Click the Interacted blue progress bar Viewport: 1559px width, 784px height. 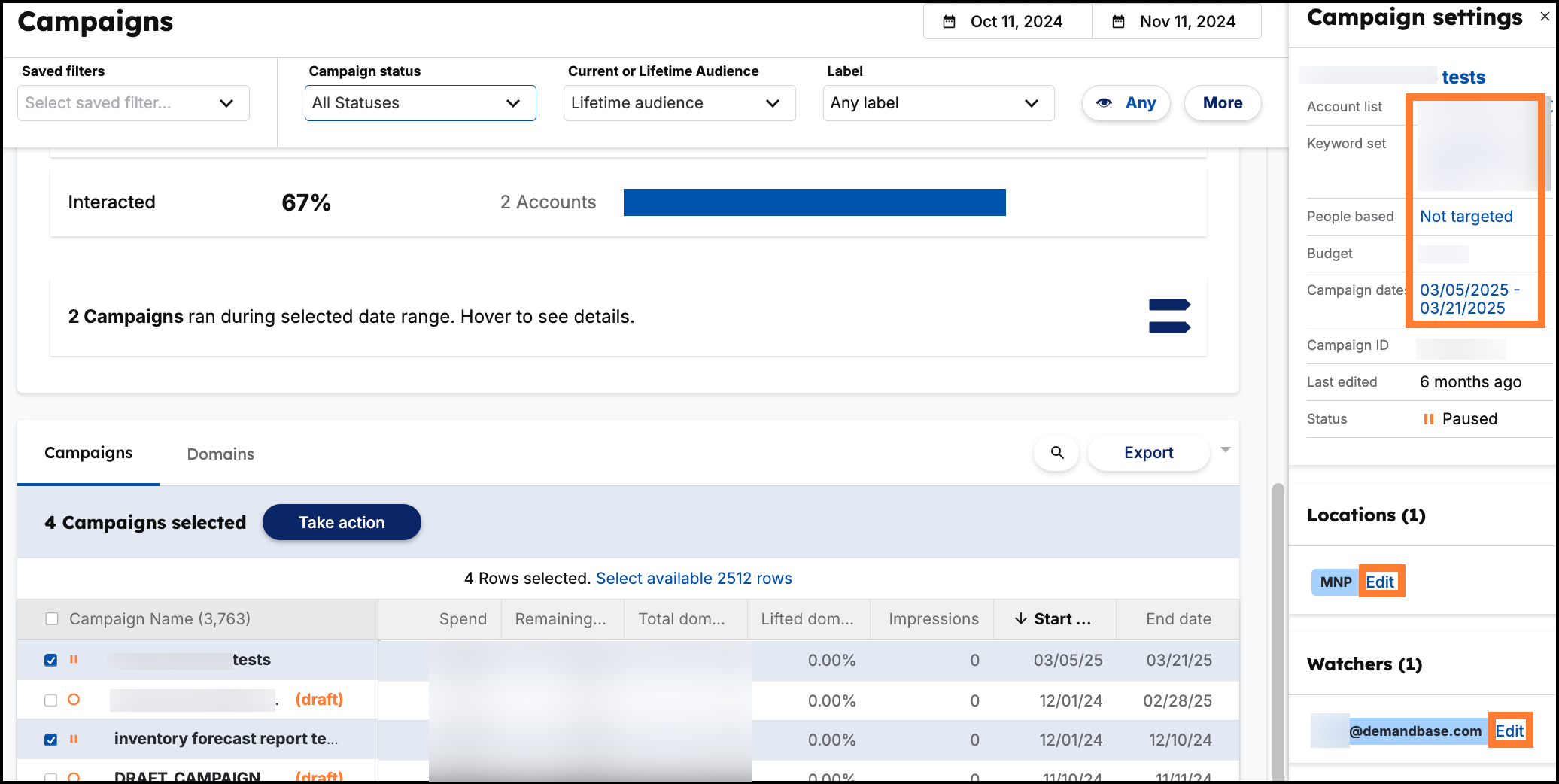(x=814, y=202)
